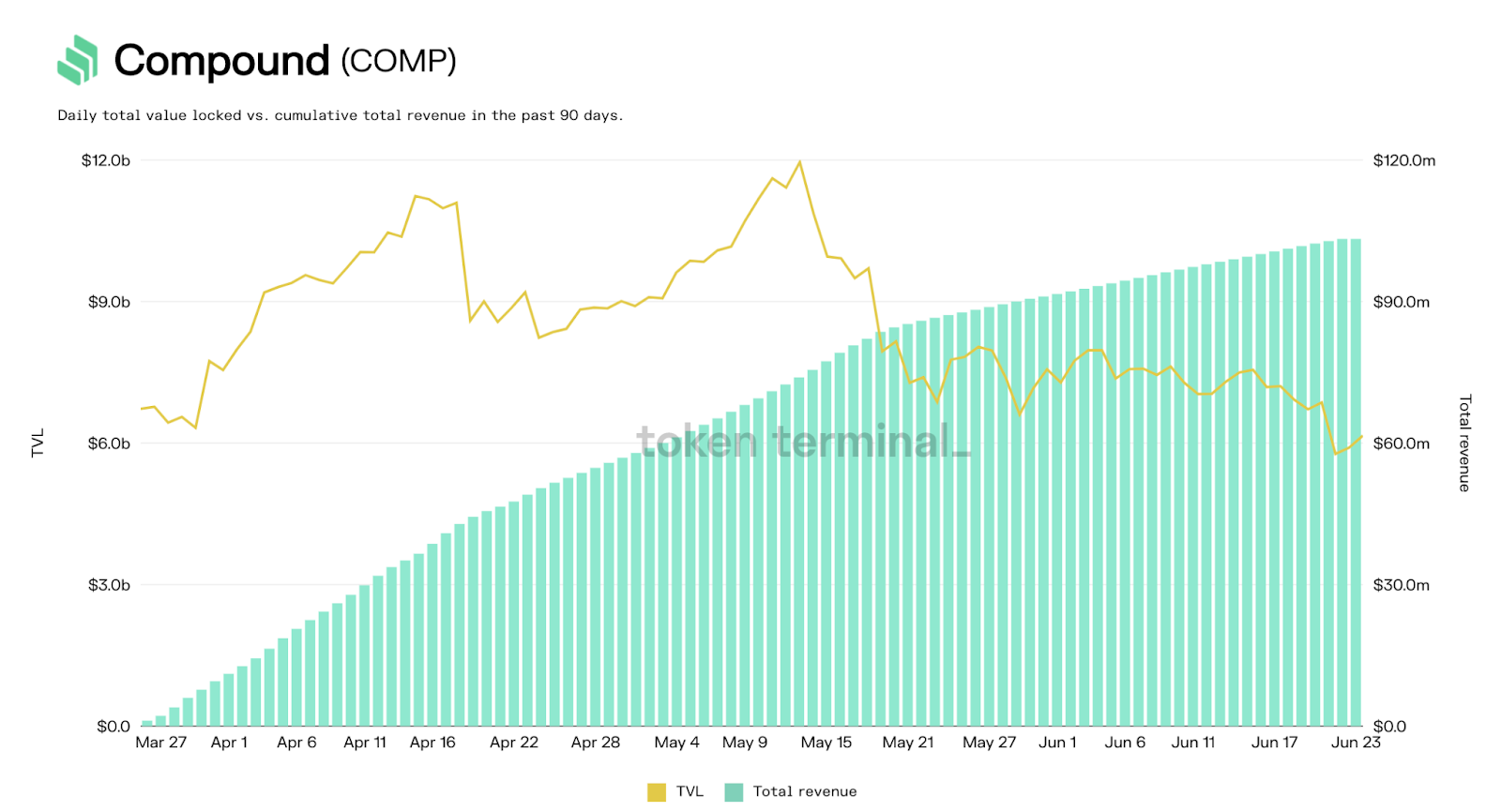Toggle the Total revenue legend label
Image resolution: width=1501 pixels, height=812 pixels.
[x=805, y=792]
